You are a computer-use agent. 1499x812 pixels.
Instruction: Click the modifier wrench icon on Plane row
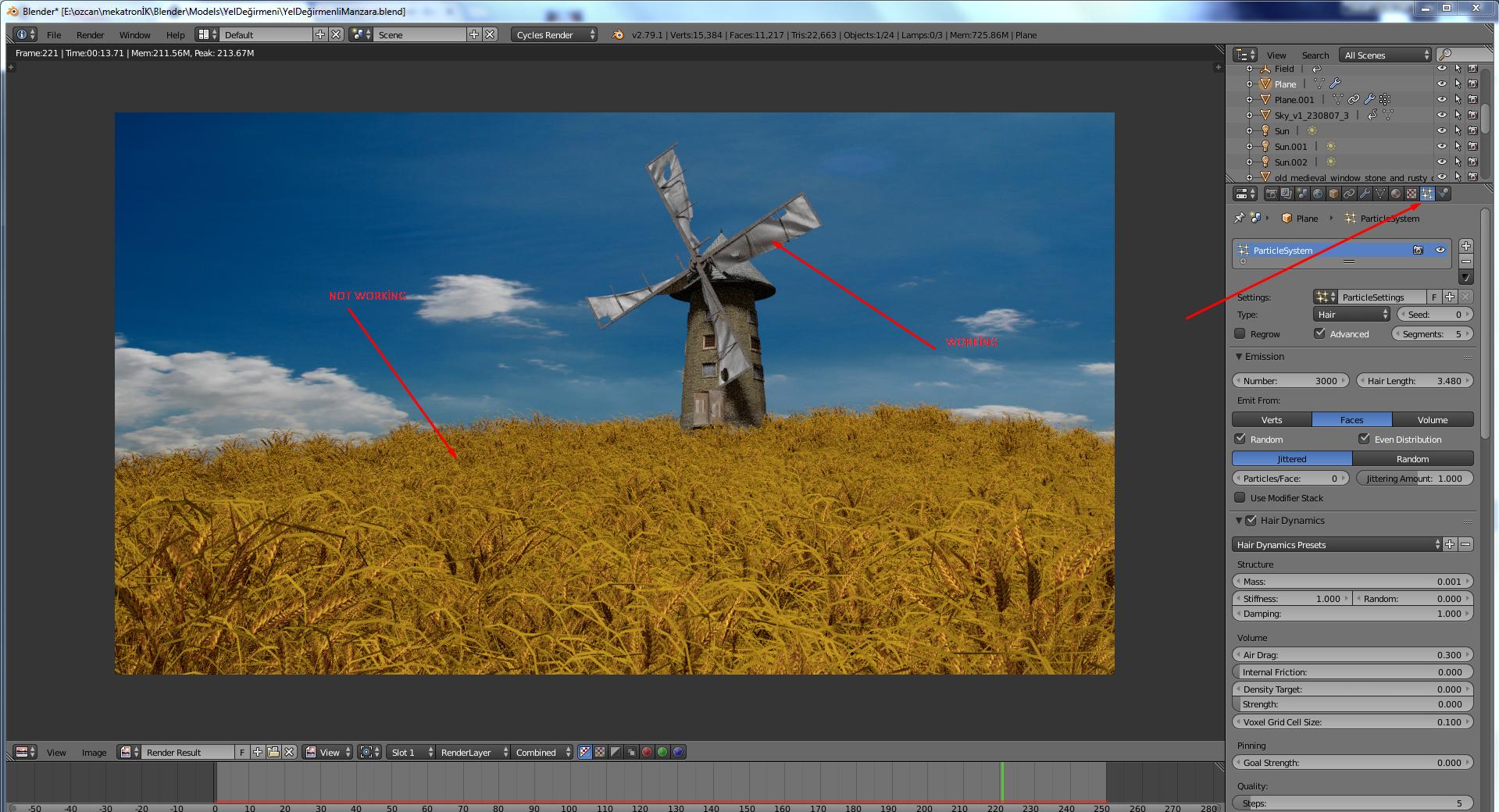pos(1335,84)
